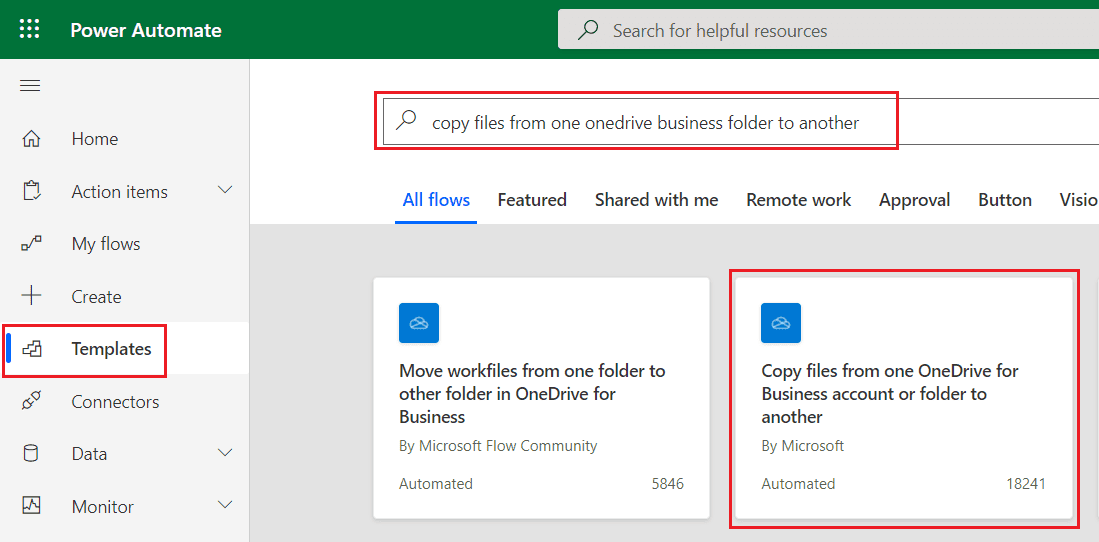The width and height of the screenshot is (1099, 542).
Task: Select the All flows tab
Action: 436,200
